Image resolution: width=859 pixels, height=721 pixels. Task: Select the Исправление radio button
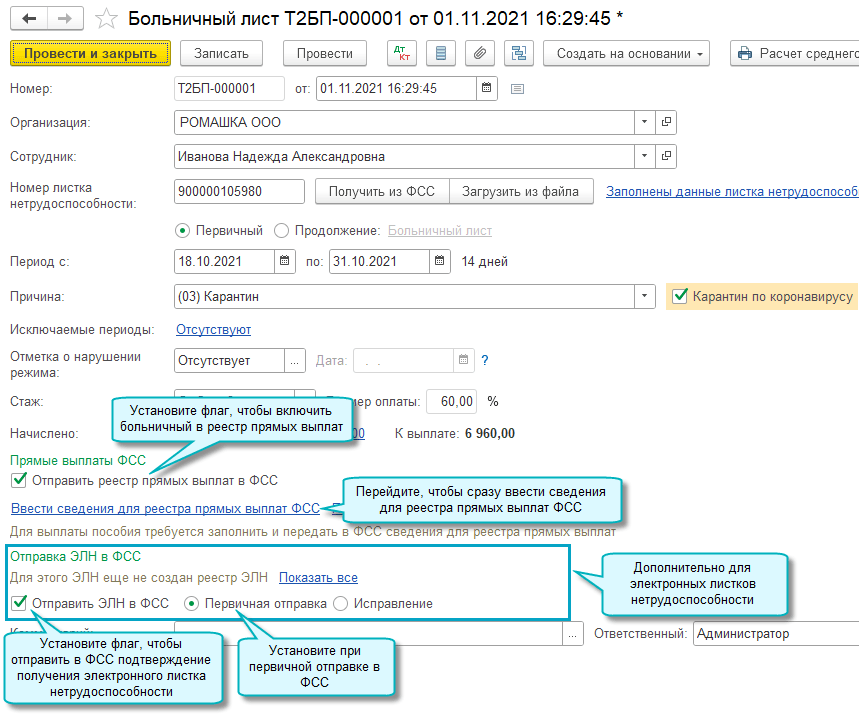tap(340, 604)
